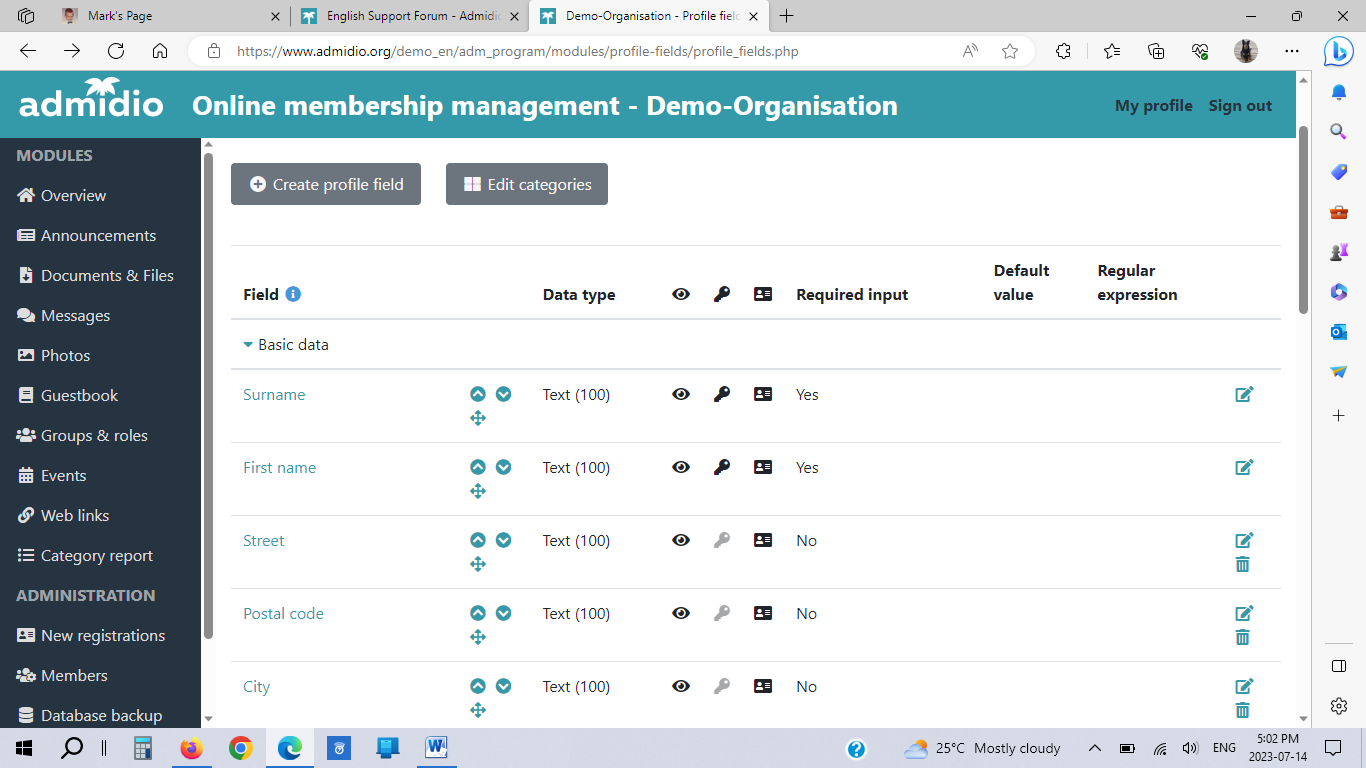The width and height of the screenshot is (1366, 768).
Task: Show hidden icons in system tray
Action: 1095,748
